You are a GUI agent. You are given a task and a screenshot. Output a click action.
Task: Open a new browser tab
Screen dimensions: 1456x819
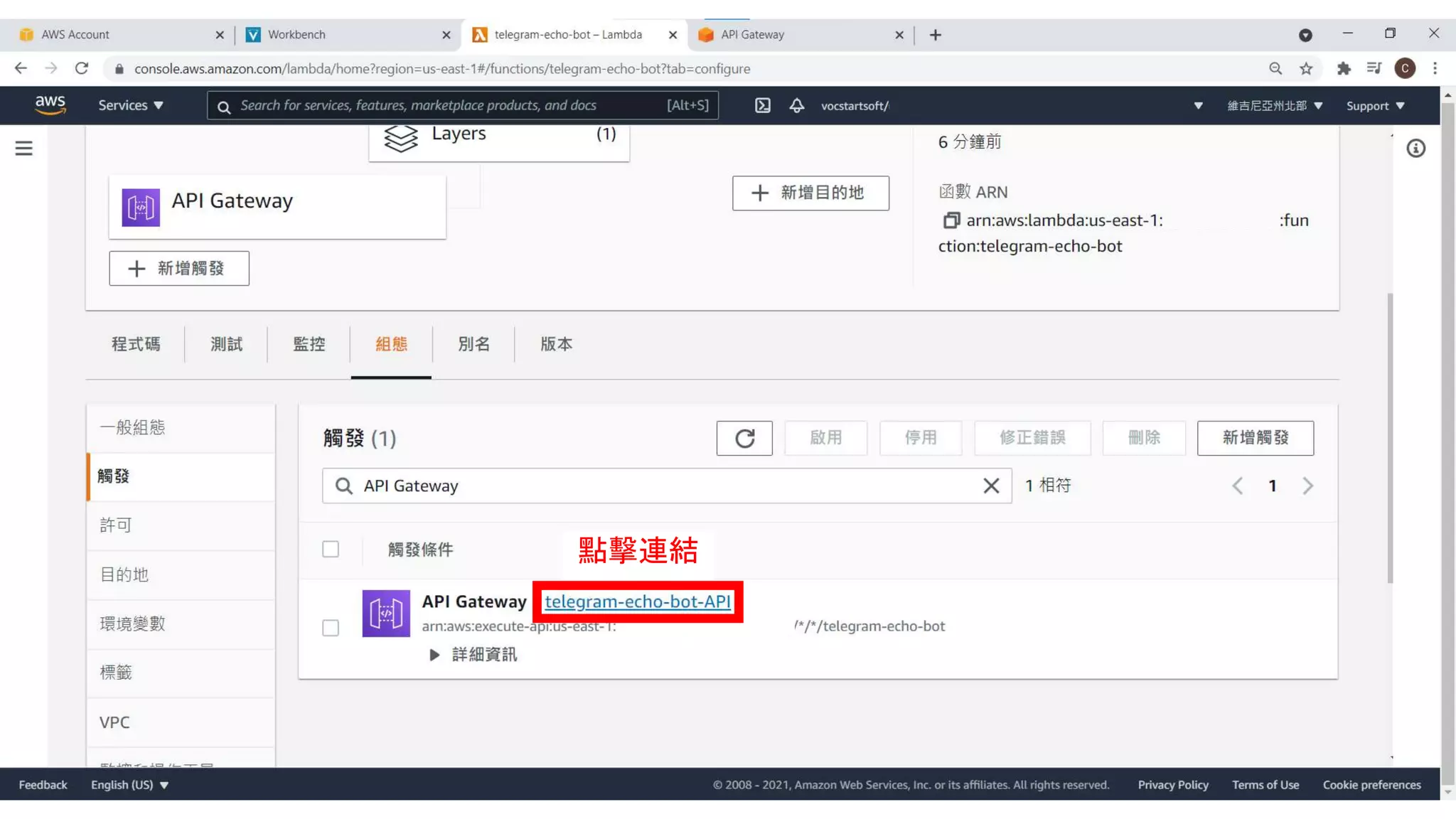[936, 35]
